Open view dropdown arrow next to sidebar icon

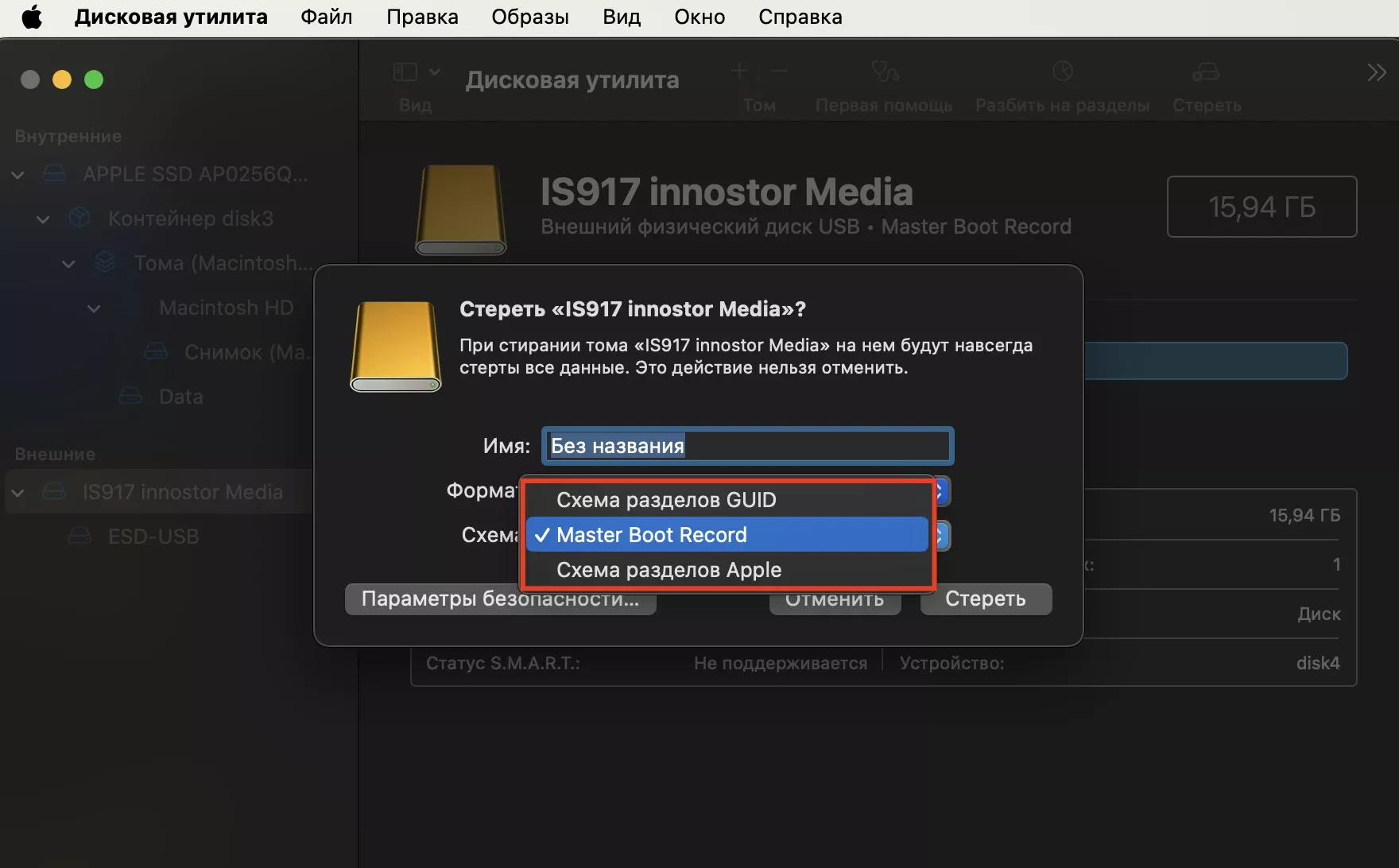pyautogui.click(x=435, y=72)
